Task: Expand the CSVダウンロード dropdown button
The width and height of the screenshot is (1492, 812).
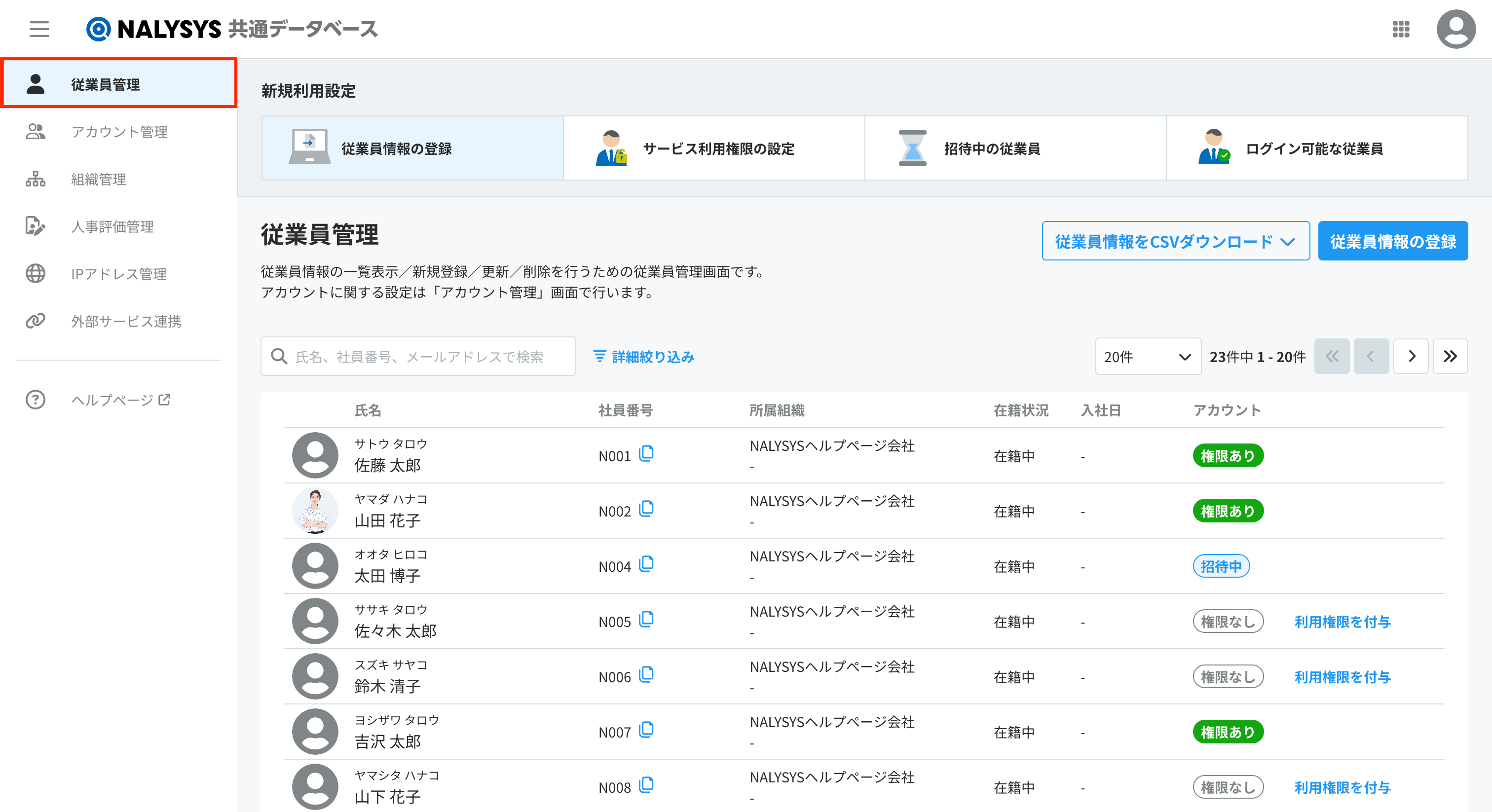Action: [x=1175, y=241]
